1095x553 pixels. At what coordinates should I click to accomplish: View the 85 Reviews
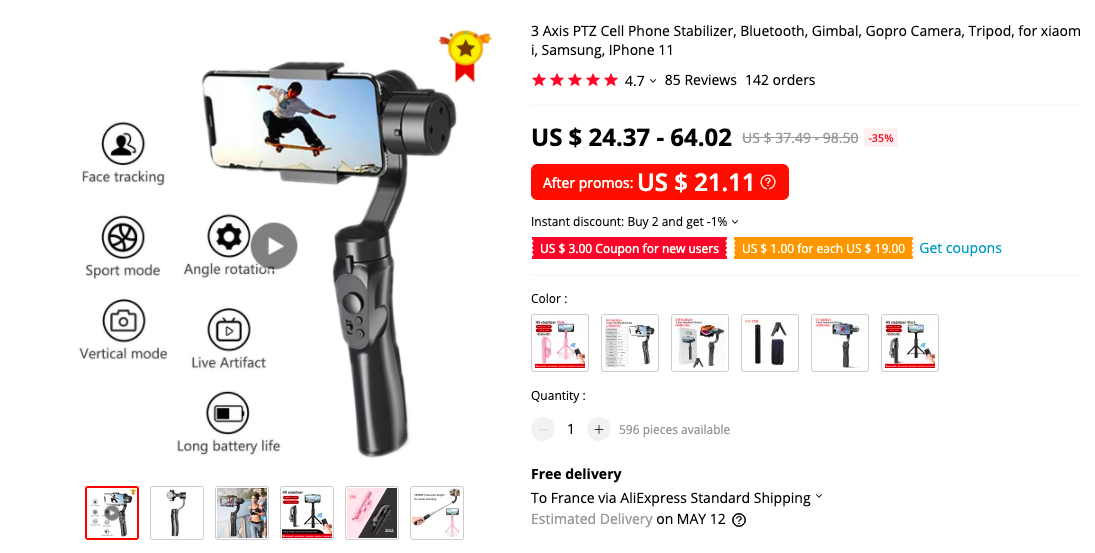[x=700, y=80]
